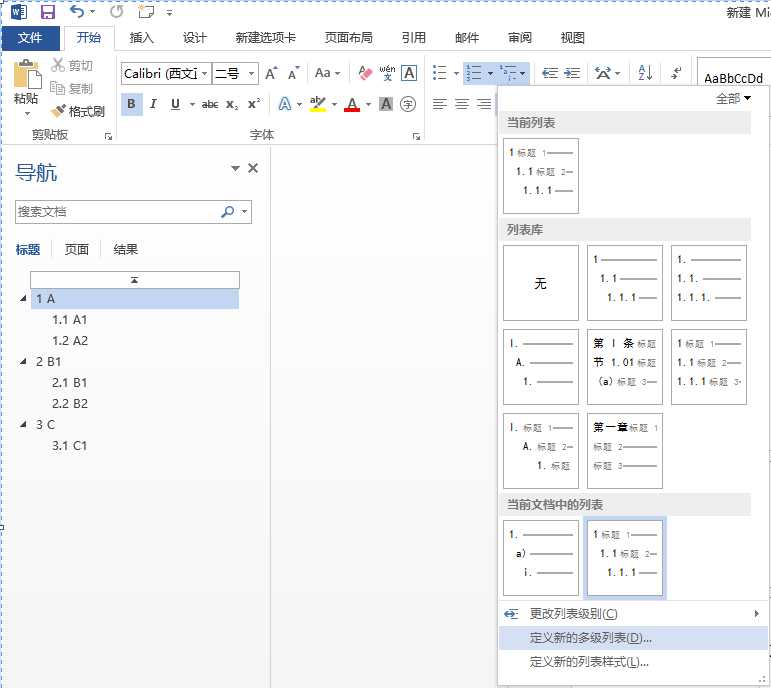Screen dimensions: 771x688
Task: Toggle Bold formatting
Action: tap(131, 104)
